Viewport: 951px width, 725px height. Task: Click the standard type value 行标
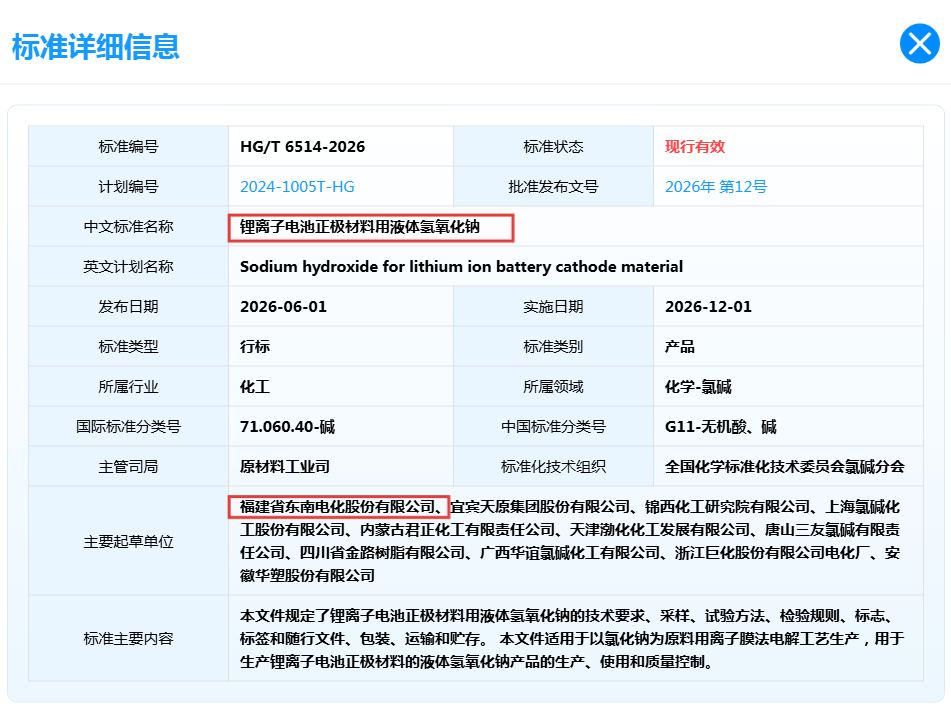click(255, 347)
